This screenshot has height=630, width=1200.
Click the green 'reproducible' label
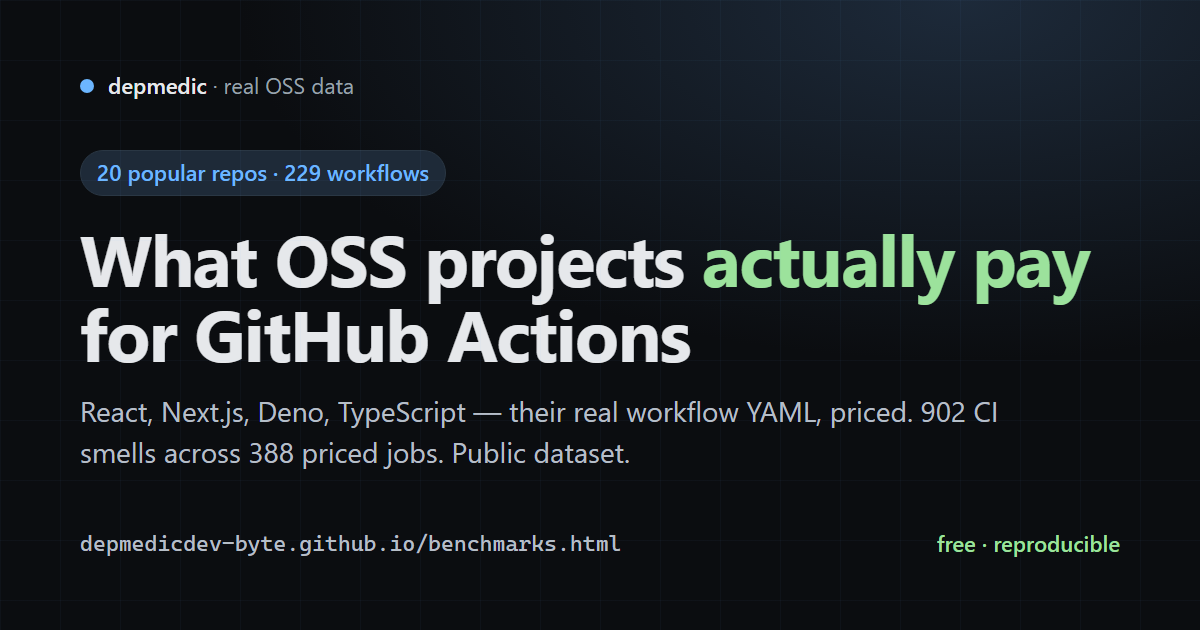[1057, 545]
